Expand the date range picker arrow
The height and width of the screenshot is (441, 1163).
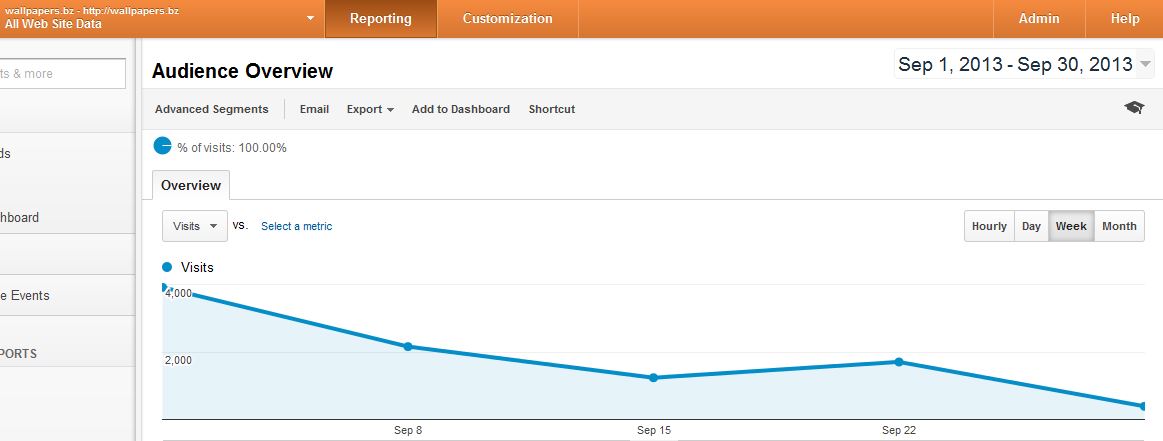pyautogui.click(x=1145, y=64)
